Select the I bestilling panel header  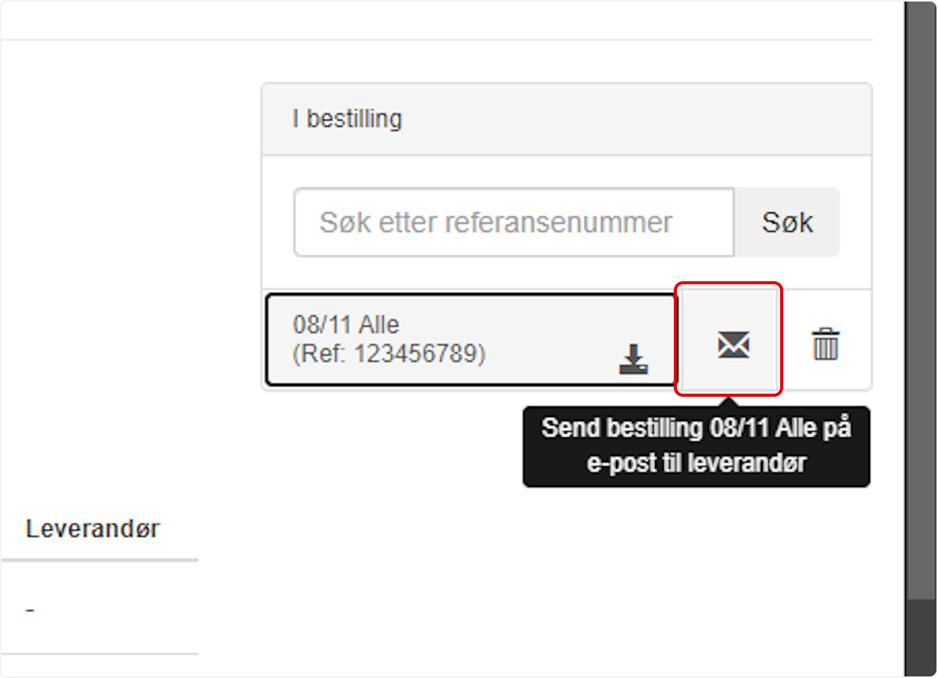coord(567,119)
